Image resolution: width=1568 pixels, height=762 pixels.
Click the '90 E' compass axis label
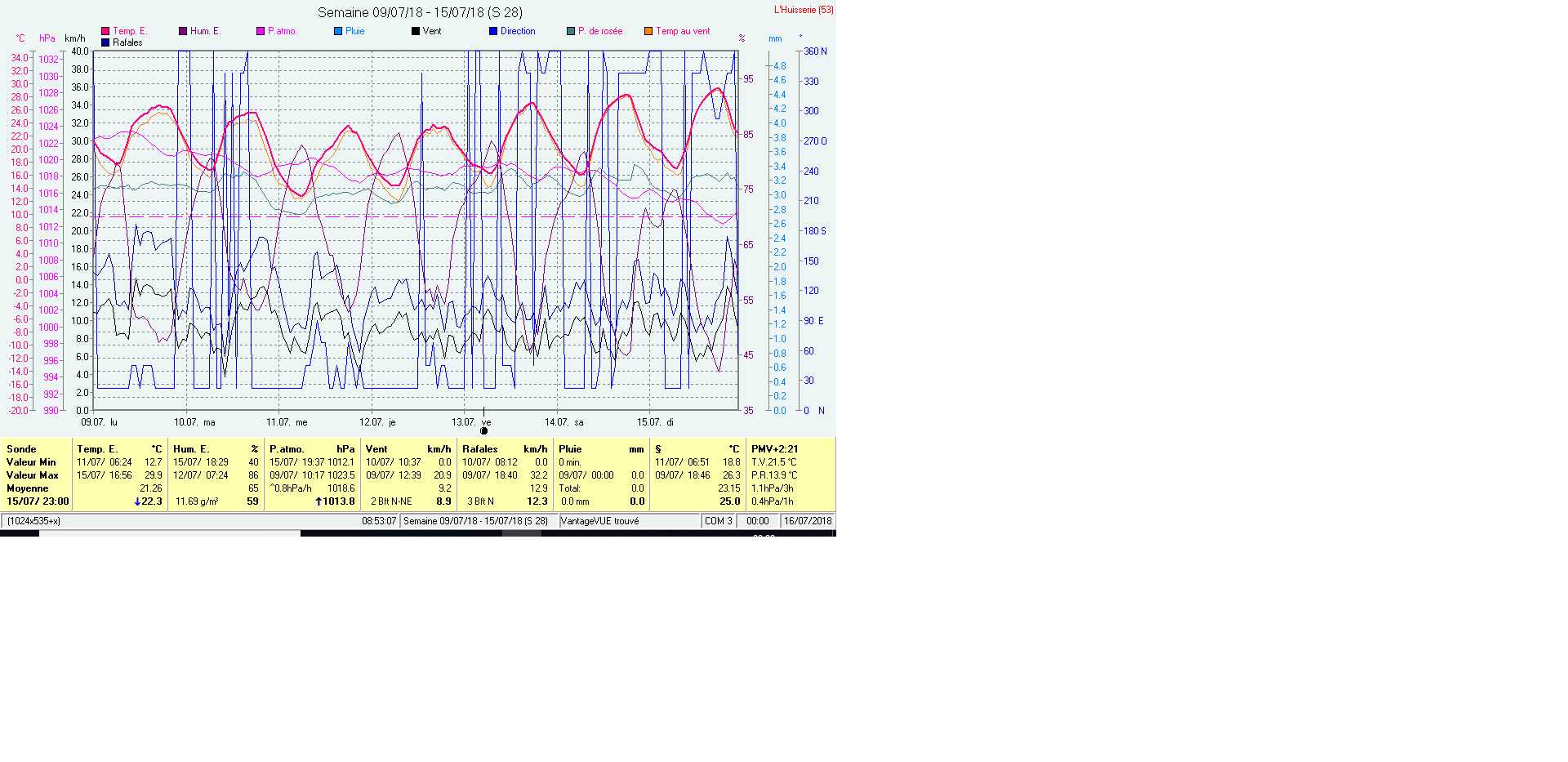(813, 321)
